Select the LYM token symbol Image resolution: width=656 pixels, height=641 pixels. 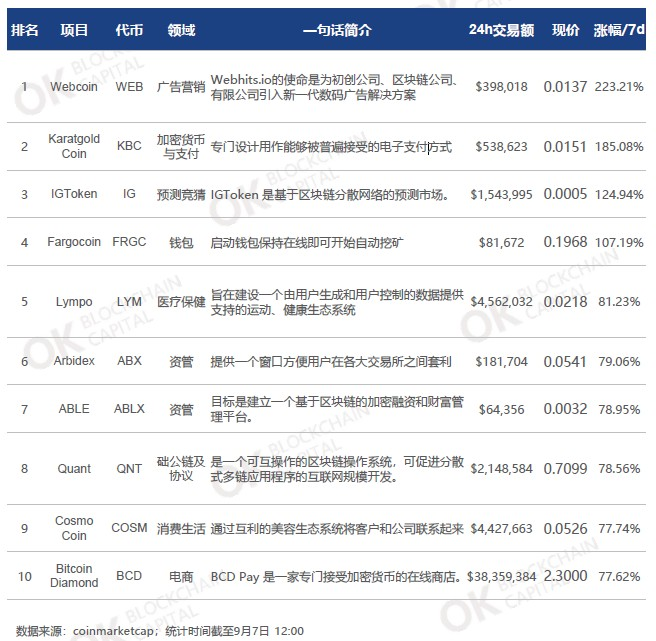[129, 302]
